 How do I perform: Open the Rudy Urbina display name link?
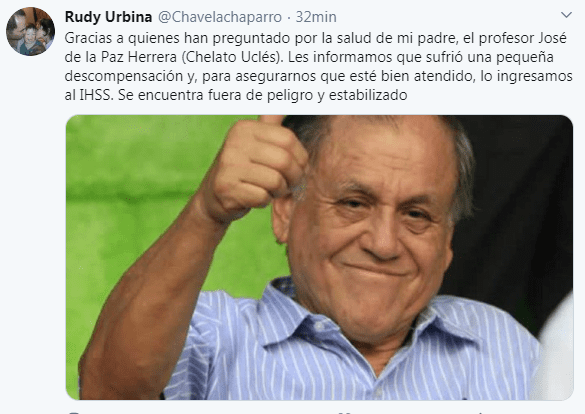(x=108, y=17)
